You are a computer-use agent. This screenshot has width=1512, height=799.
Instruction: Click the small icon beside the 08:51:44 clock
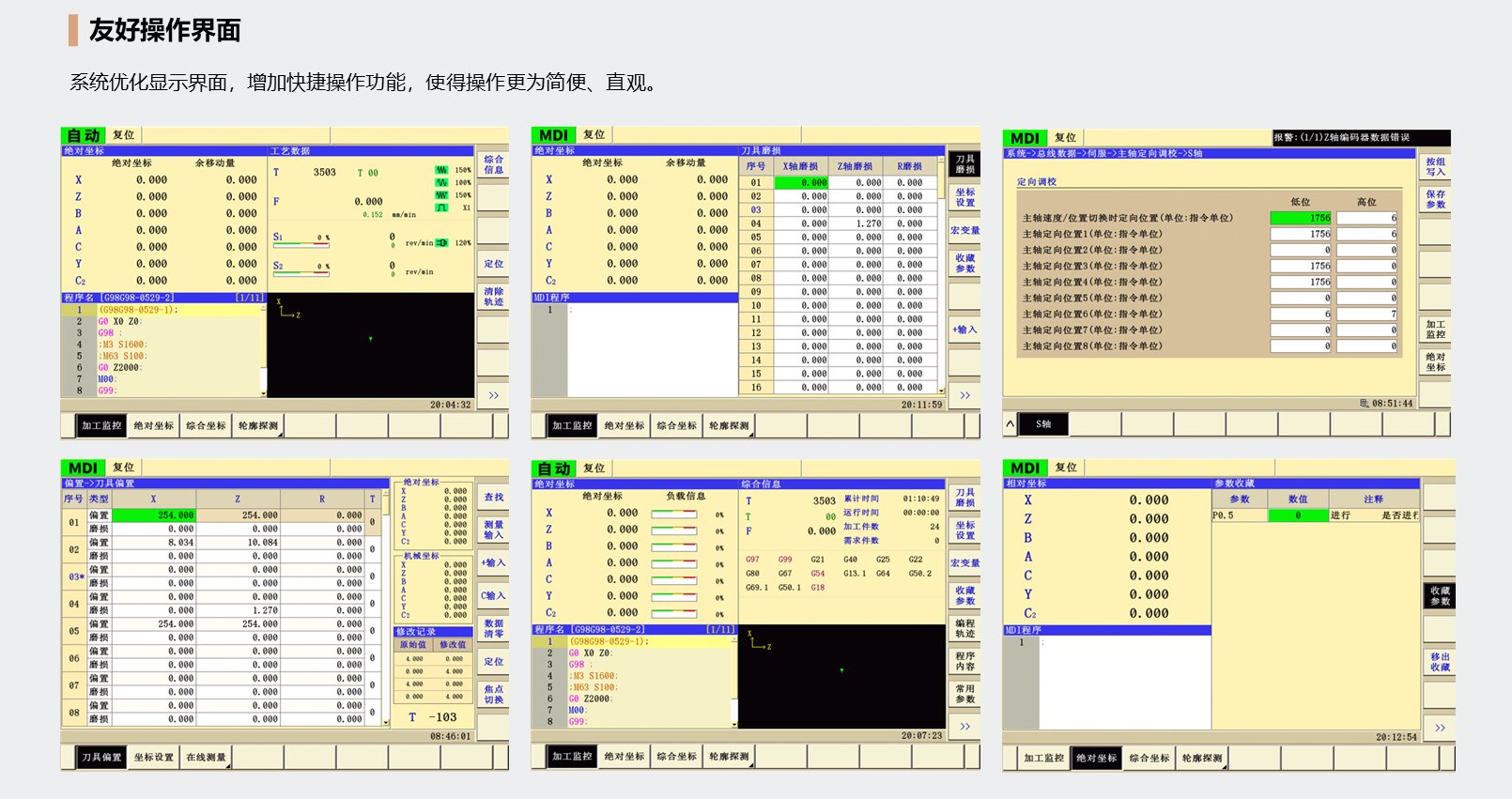click(1364, 404)
